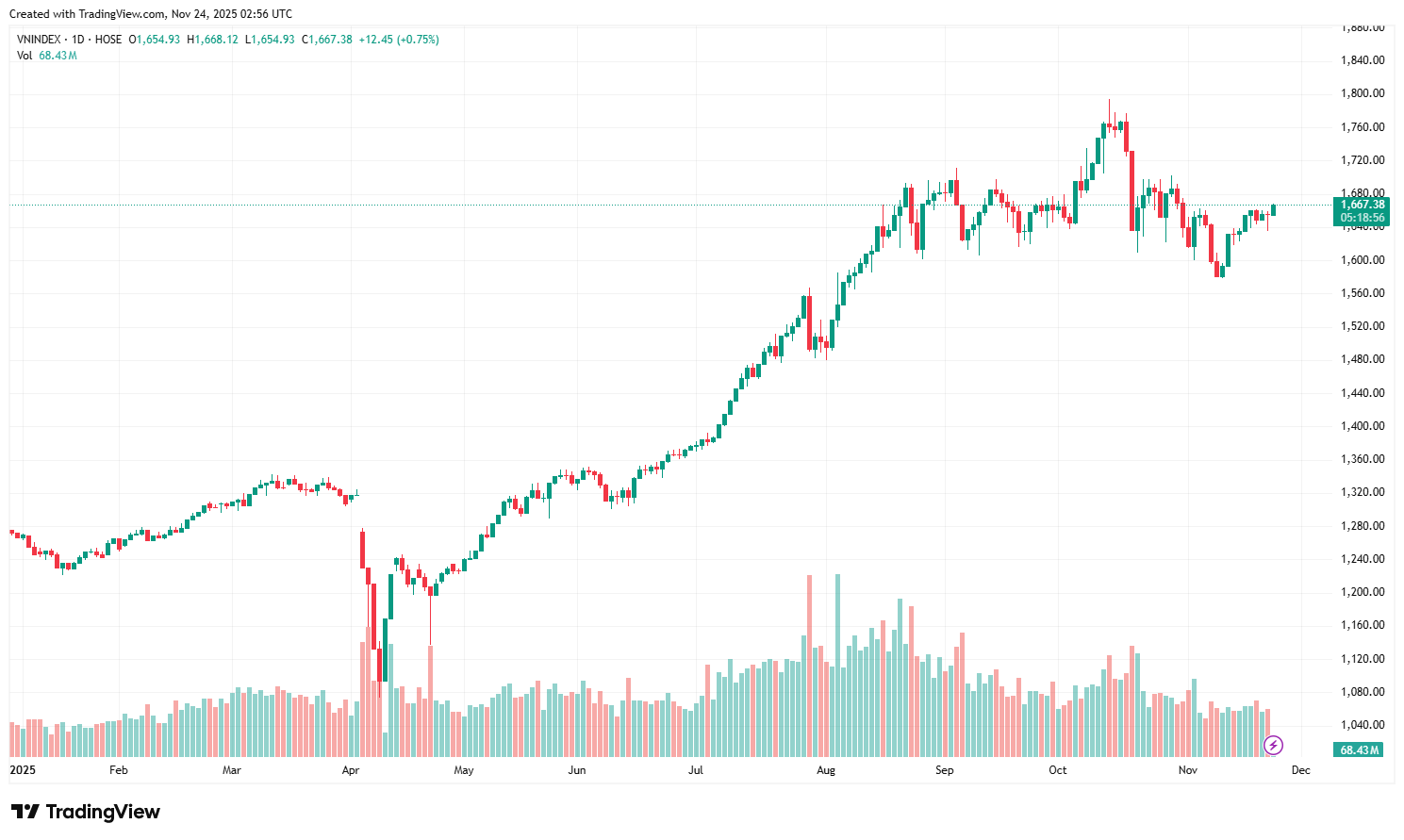Click the Oct label on time axis

pos(1058,770)
